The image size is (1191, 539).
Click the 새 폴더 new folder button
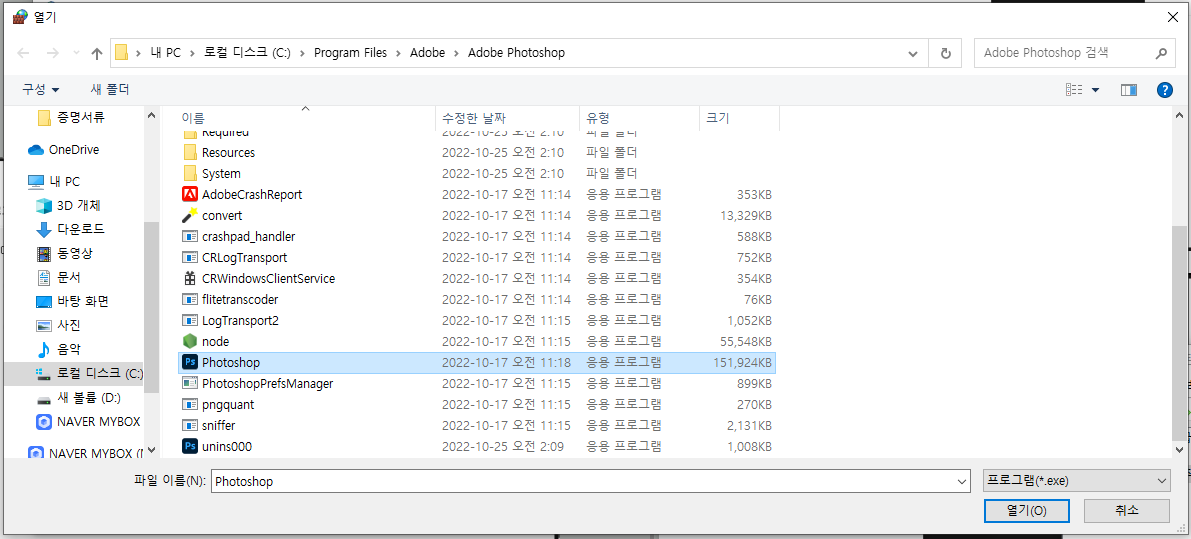pos(110,90)
